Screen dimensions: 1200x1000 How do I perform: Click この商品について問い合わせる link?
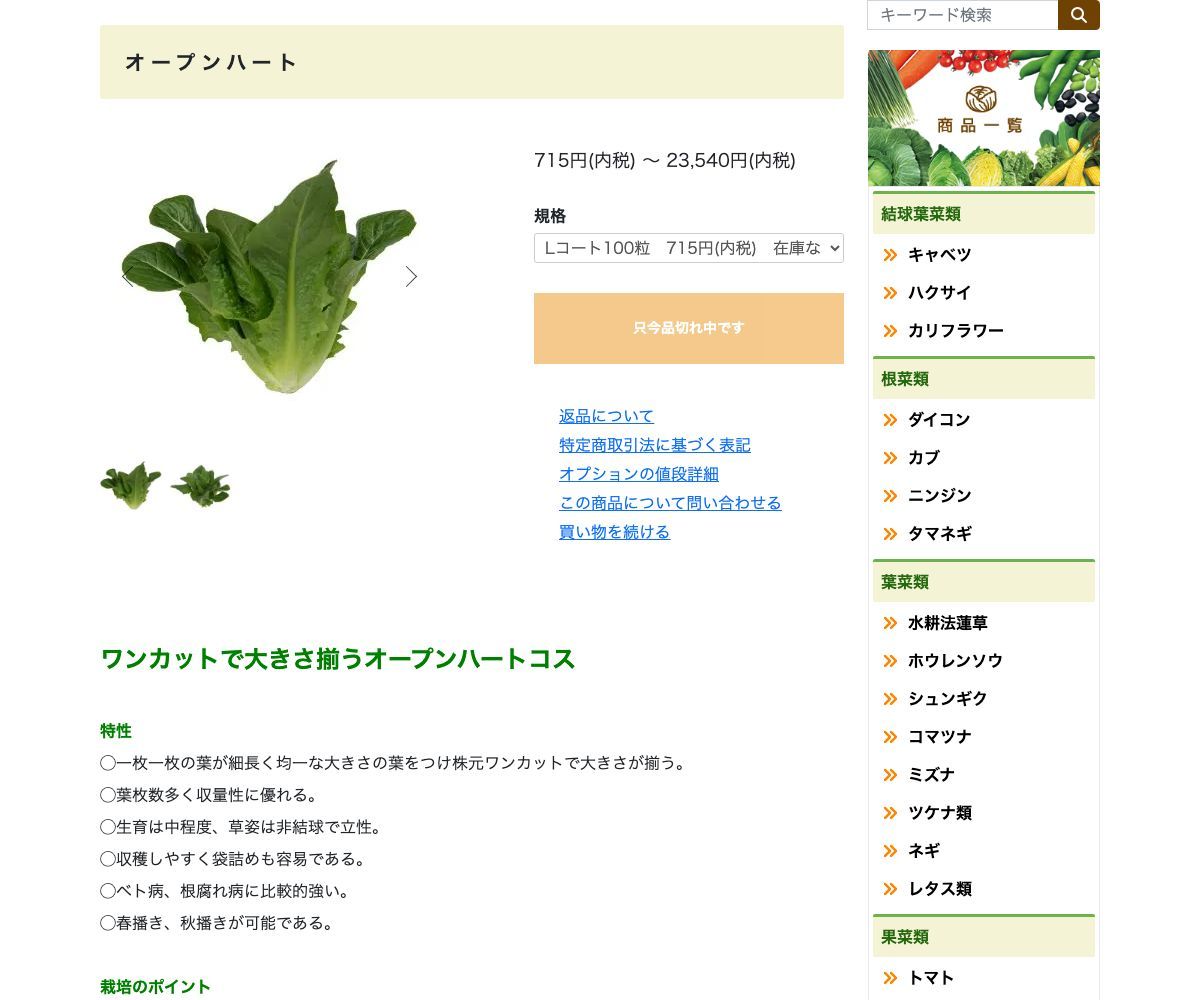670,503
